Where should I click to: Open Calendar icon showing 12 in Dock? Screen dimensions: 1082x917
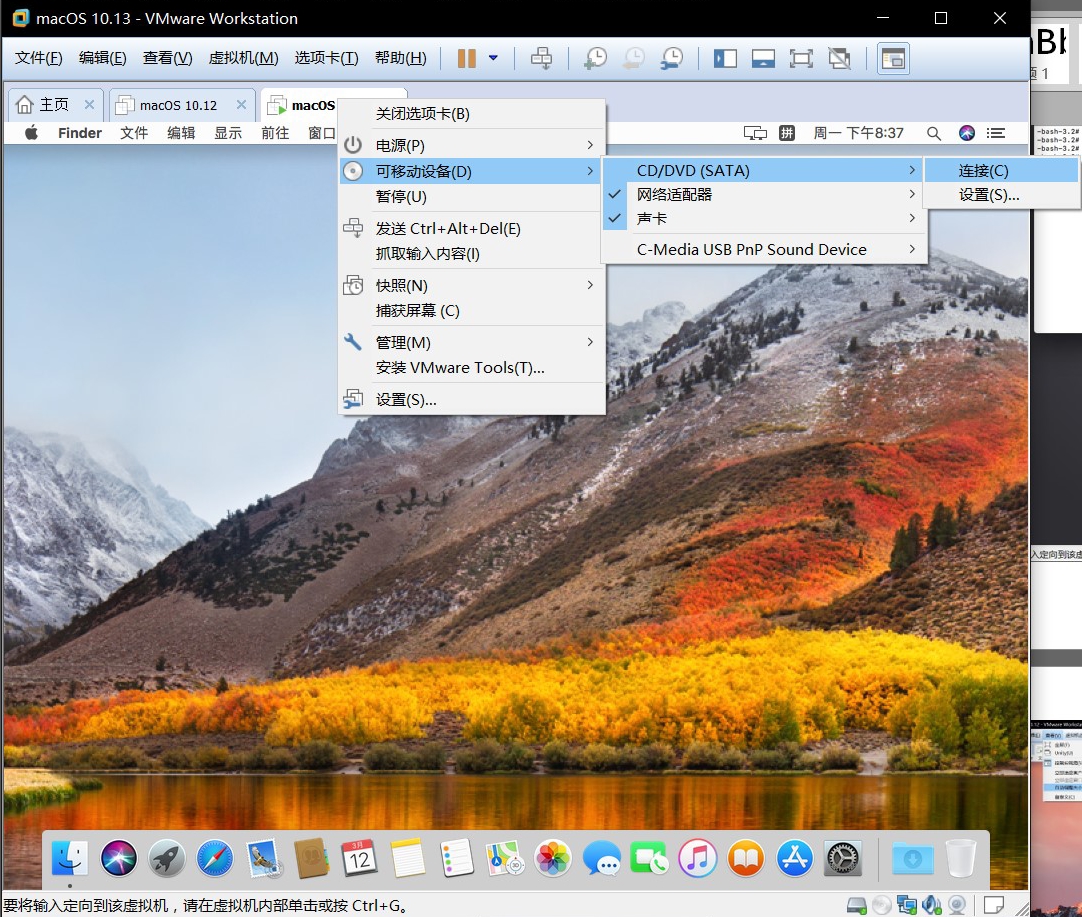pyautogui.click(x=360, y=859)
